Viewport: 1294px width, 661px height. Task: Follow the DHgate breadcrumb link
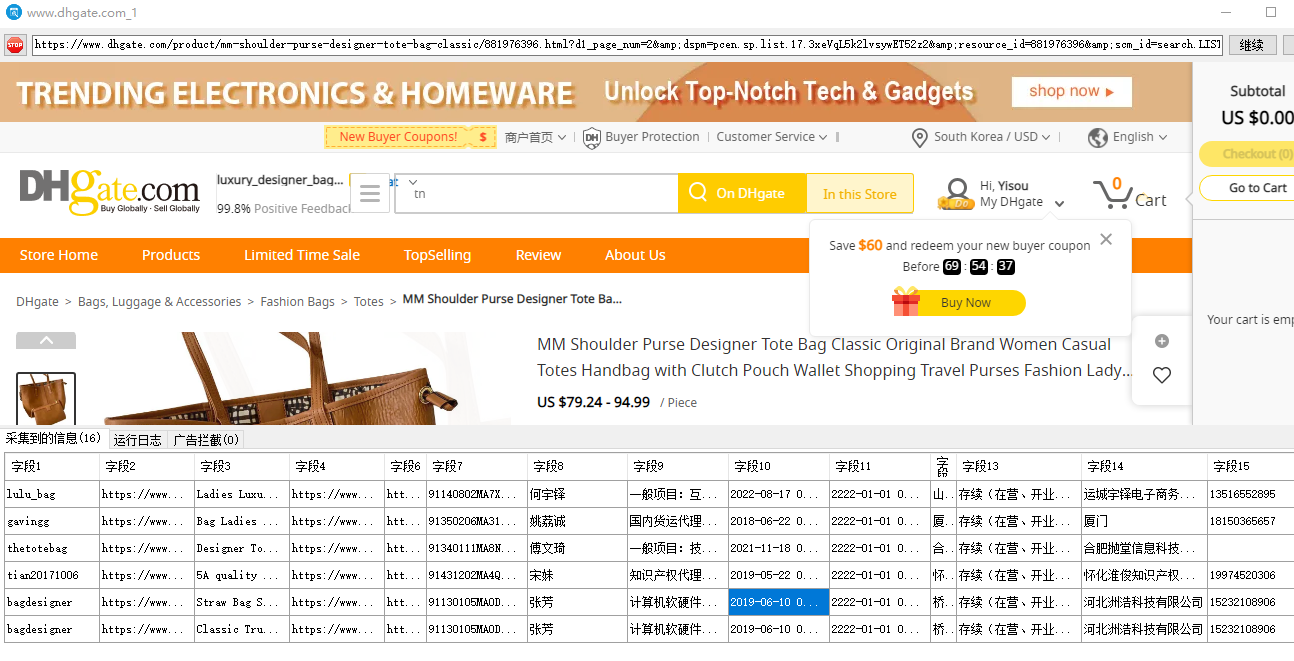point(37,302)
